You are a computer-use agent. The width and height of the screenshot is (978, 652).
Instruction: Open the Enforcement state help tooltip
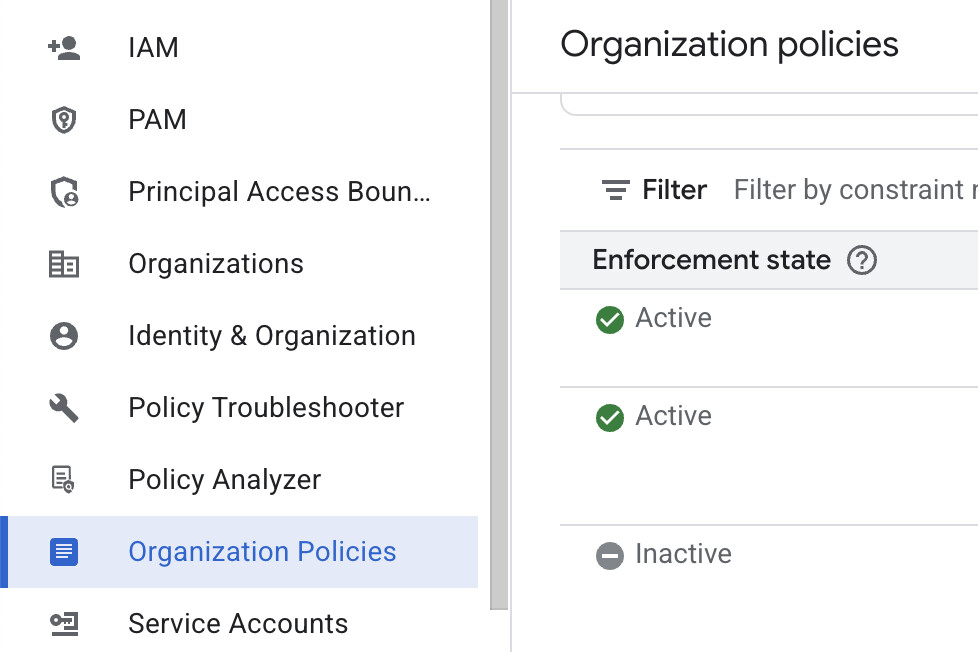[861, 261]
